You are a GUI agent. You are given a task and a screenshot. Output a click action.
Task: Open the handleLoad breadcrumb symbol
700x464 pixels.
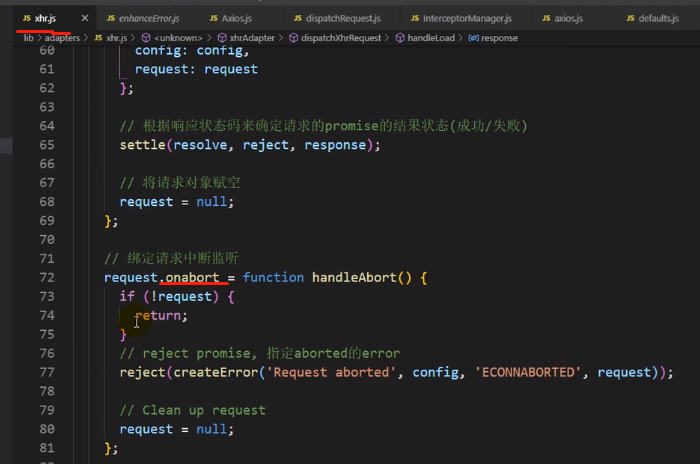coord(431,38)
